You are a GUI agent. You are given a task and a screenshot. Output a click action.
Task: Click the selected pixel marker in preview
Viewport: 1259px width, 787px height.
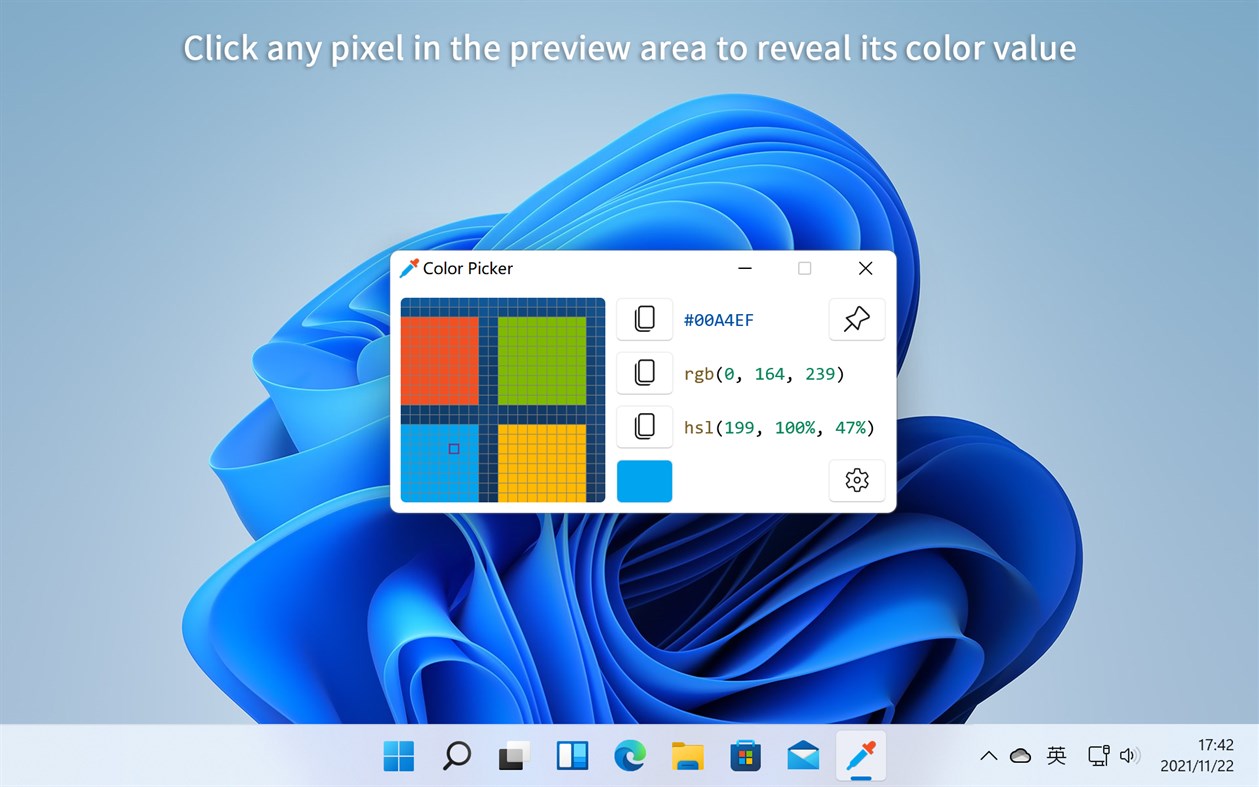tap(454, 449)
